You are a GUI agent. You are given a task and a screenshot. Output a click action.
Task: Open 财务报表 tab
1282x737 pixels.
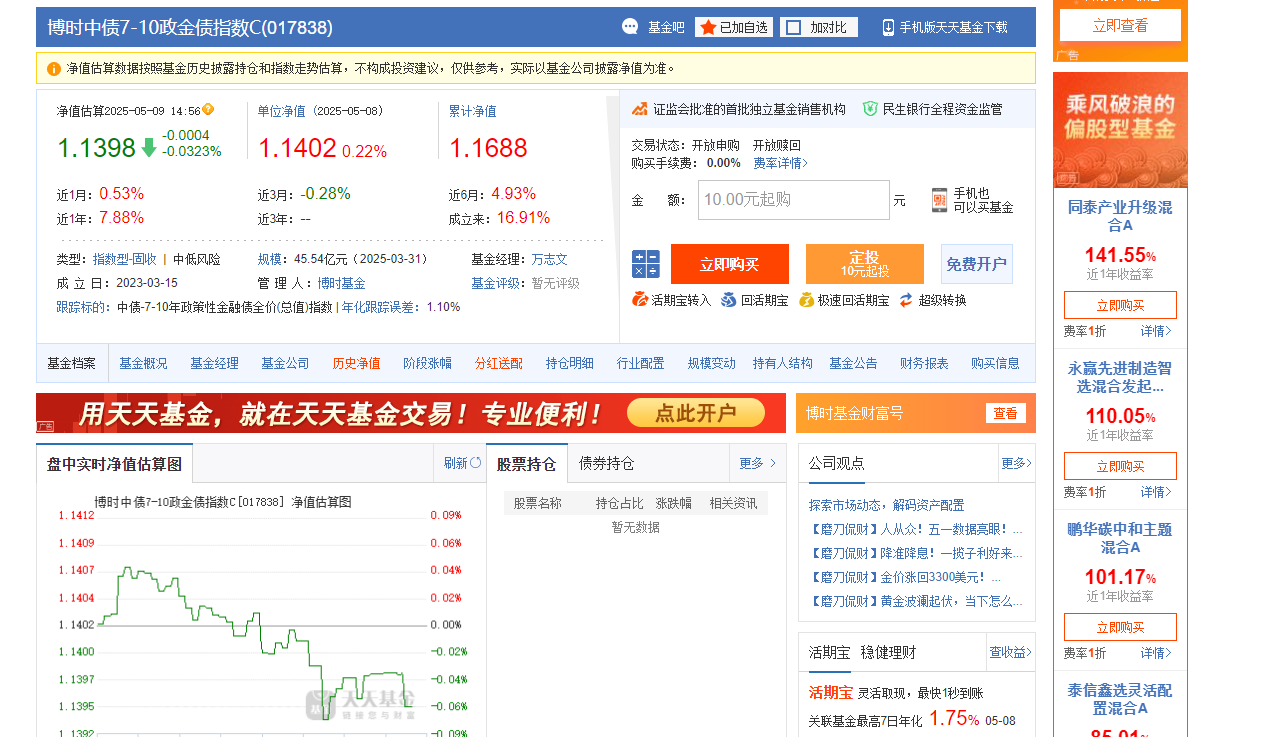tap(925, 363)
